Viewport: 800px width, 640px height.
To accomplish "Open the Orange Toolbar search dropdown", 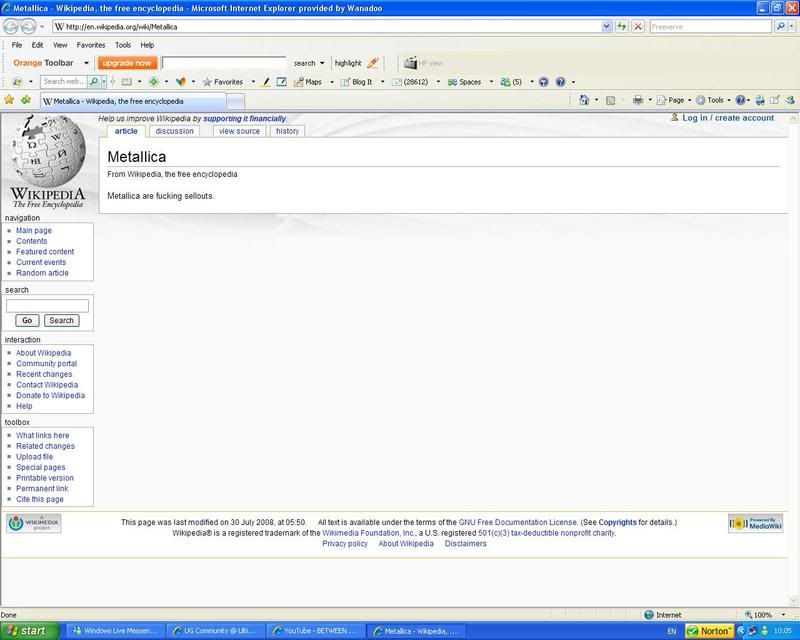I will point(322,63).
